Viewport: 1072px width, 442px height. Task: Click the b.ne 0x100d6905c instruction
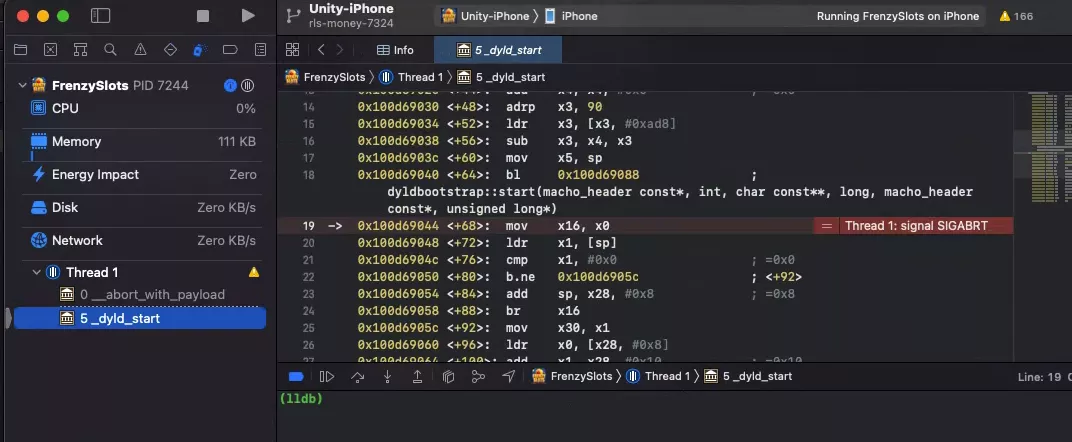pyautogui.click(x=572, y=277)
